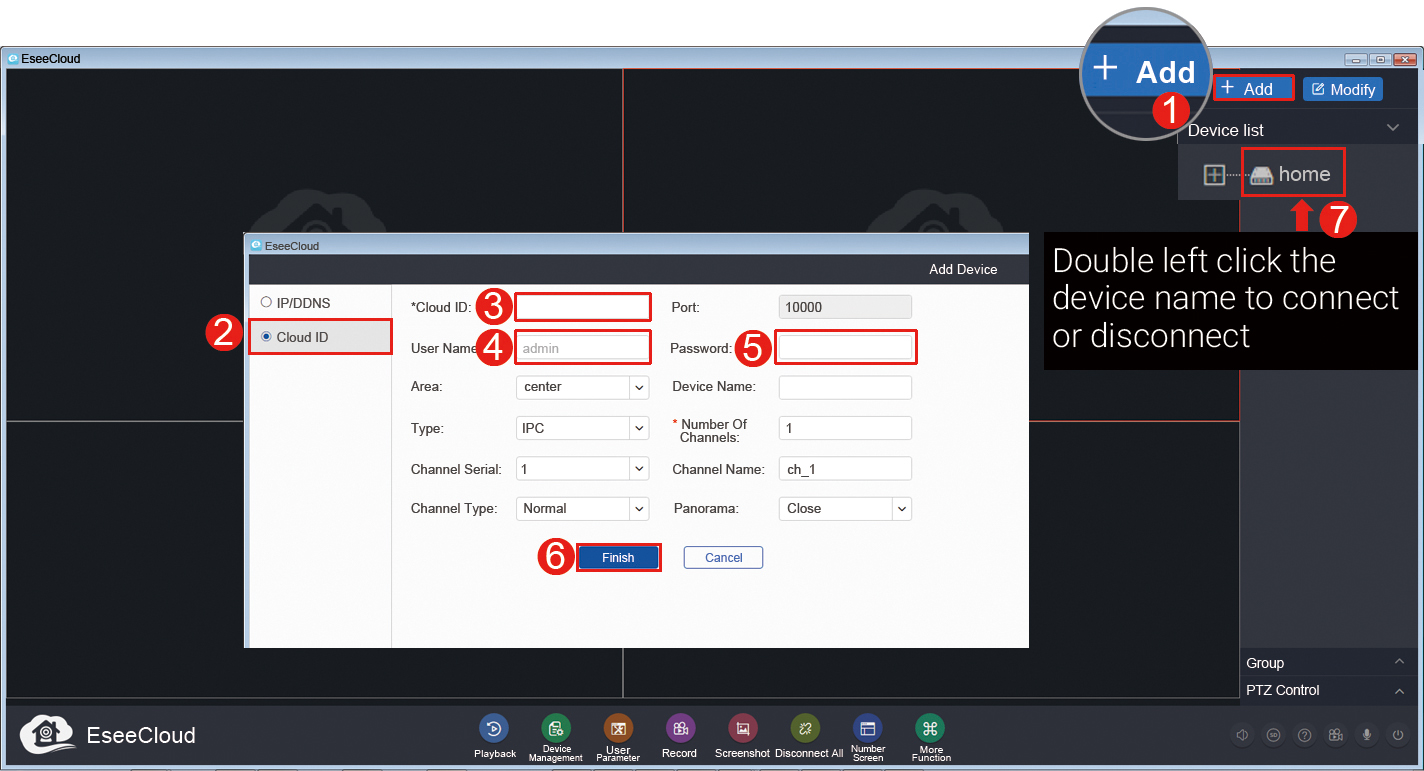Screen dimensions: 1424x771
Task: Focus the Device Name field
Action: point(845,387)
